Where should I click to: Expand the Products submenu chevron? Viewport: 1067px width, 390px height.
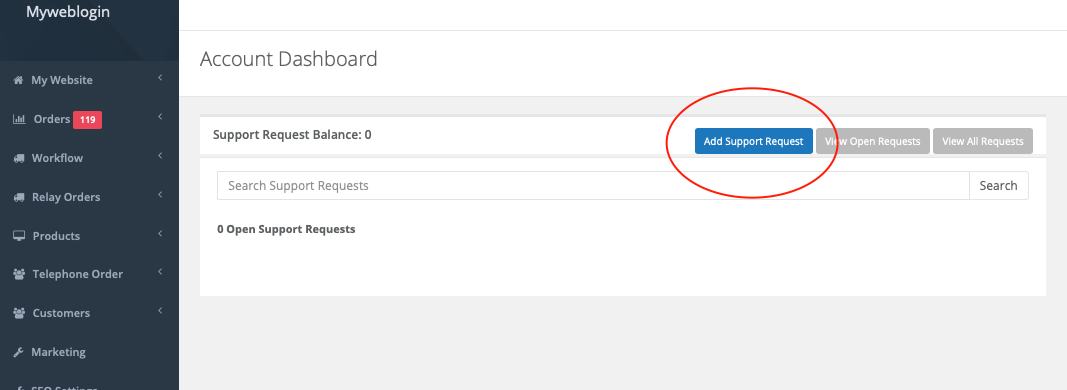coord(160,234)
